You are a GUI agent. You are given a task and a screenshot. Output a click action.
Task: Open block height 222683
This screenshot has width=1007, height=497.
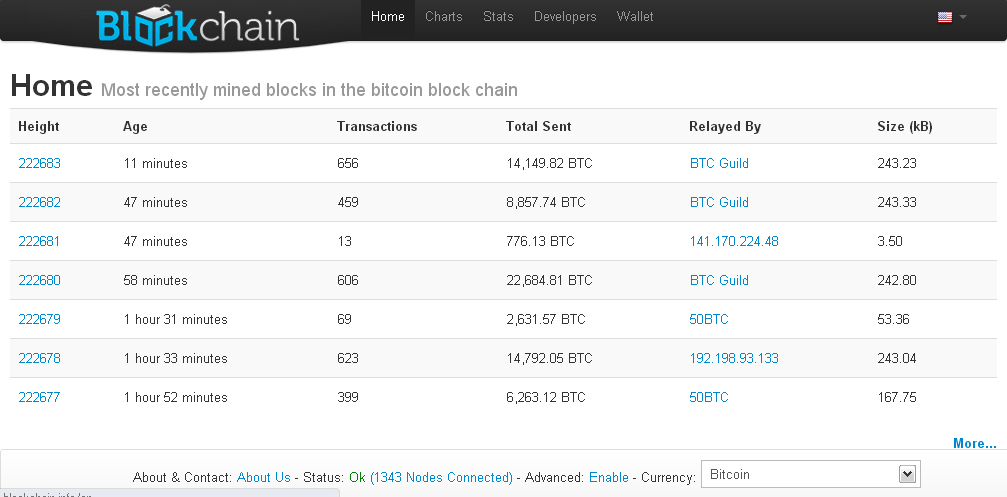click(x=39, y=164)
